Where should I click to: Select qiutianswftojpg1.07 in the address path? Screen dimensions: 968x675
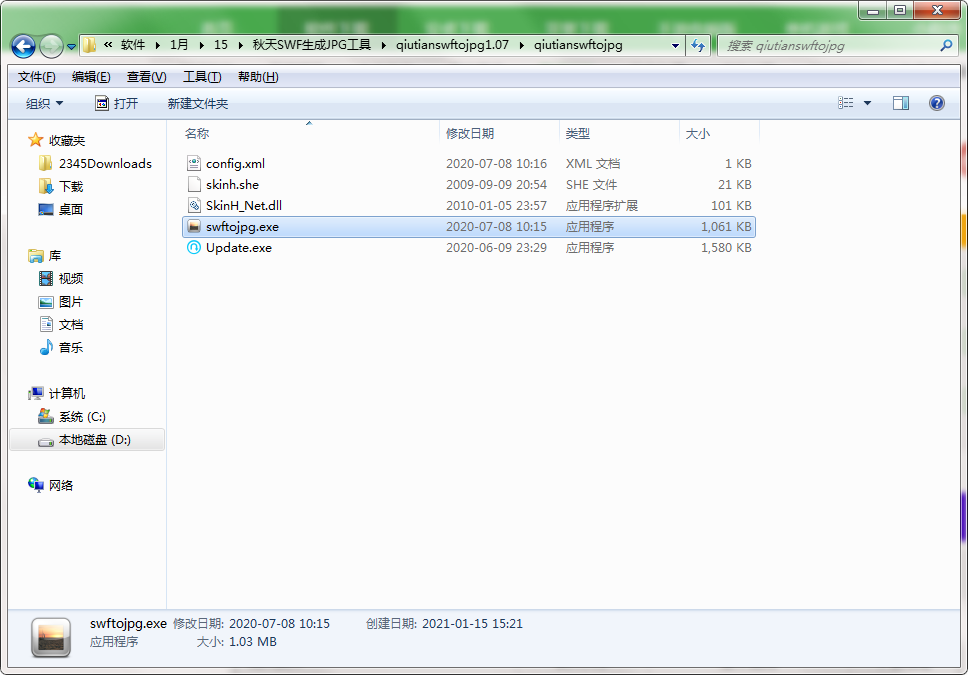pos(452,45)
